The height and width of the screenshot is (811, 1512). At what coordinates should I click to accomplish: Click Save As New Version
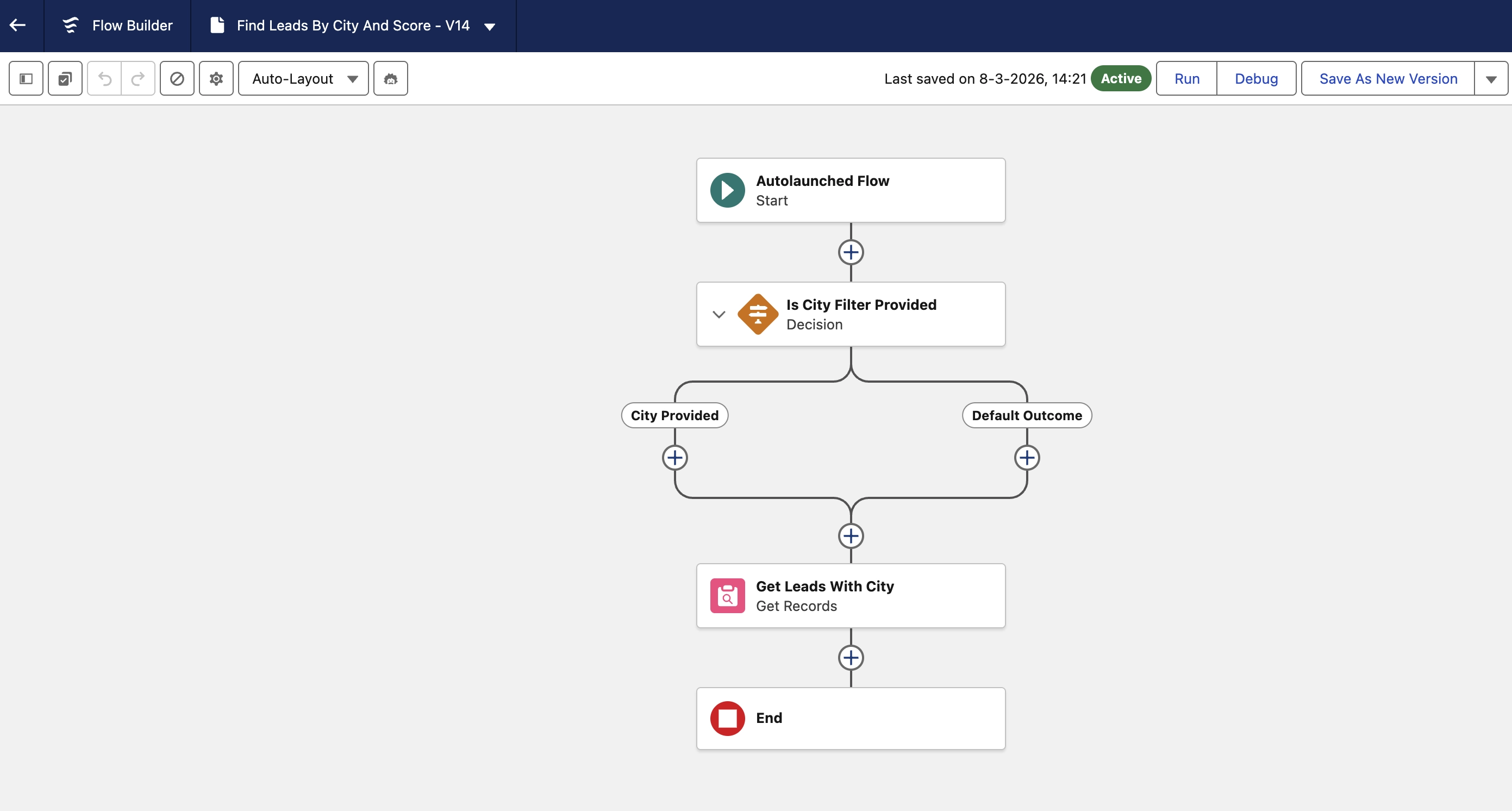click(1388, 78)
